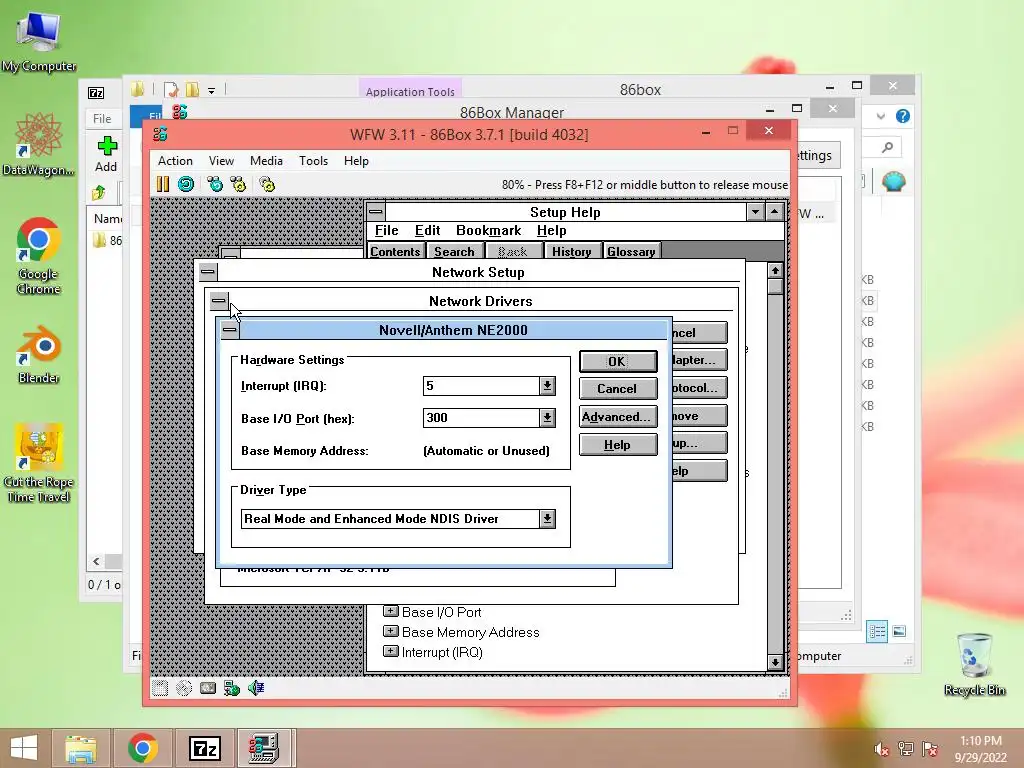Open the Setup Help control menu box
The image size is (1024, 768).
pos(376,212)
